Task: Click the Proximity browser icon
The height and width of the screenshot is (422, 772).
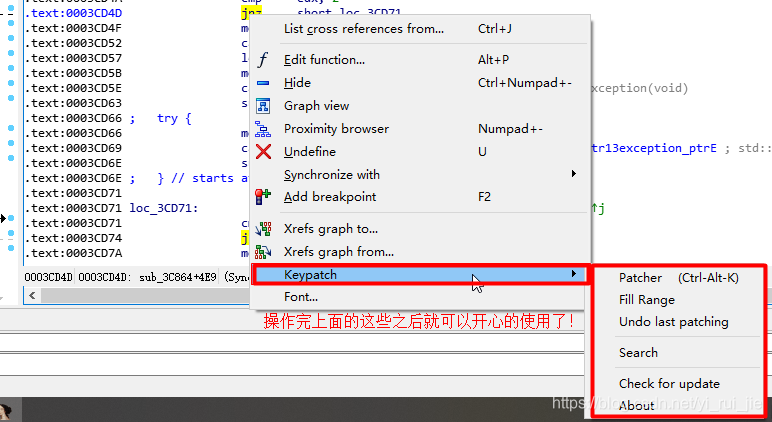Action: point(263,129)
